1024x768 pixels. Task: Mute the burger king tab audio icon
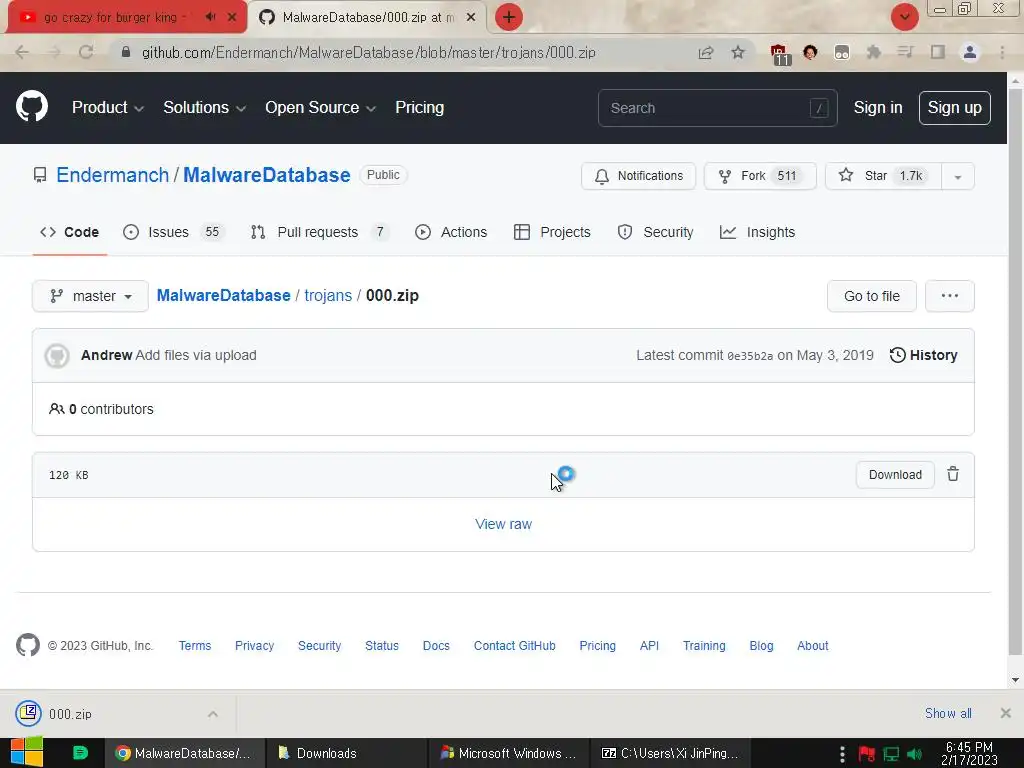[x=210, y=17]
